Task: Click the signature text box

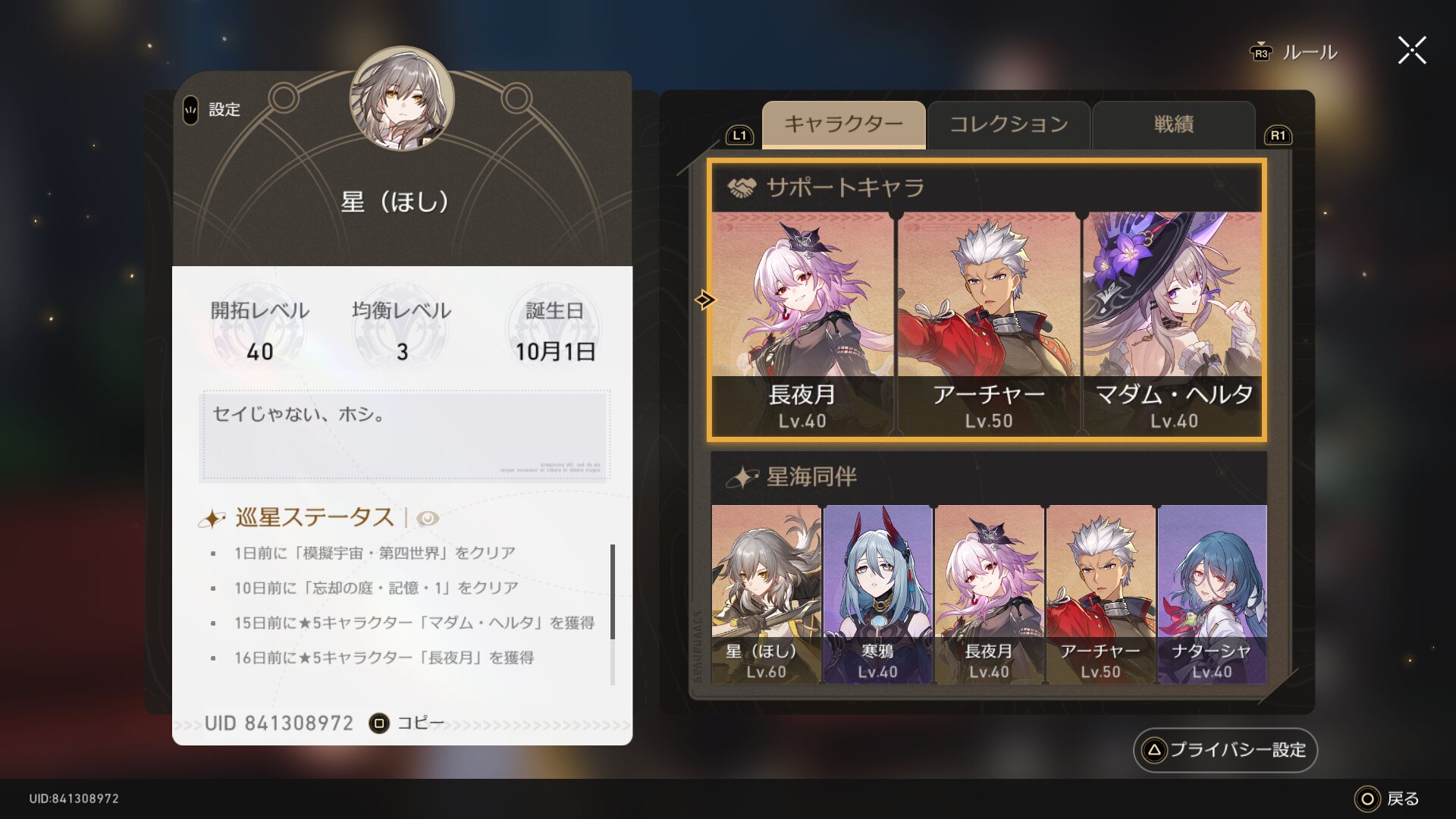Action: pos(404,436)
